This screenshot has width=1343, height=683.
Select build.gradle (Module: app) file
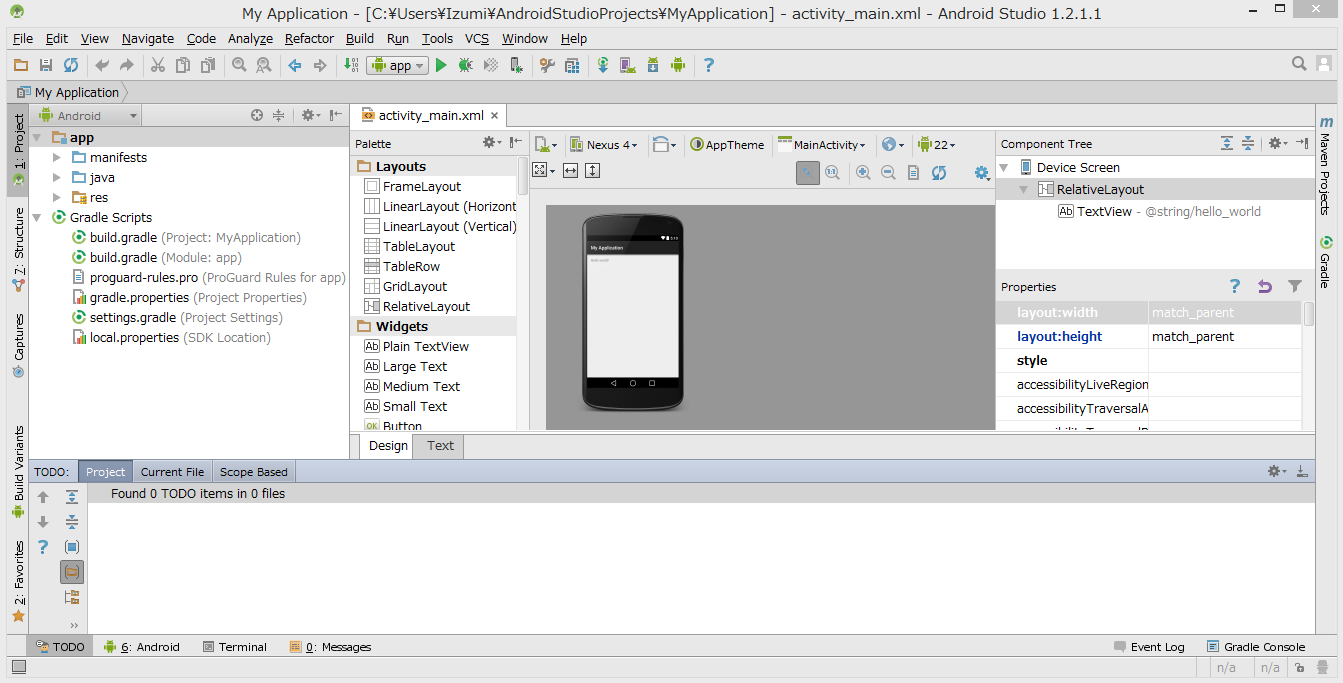pyautogui.click(x=157, y=257)
